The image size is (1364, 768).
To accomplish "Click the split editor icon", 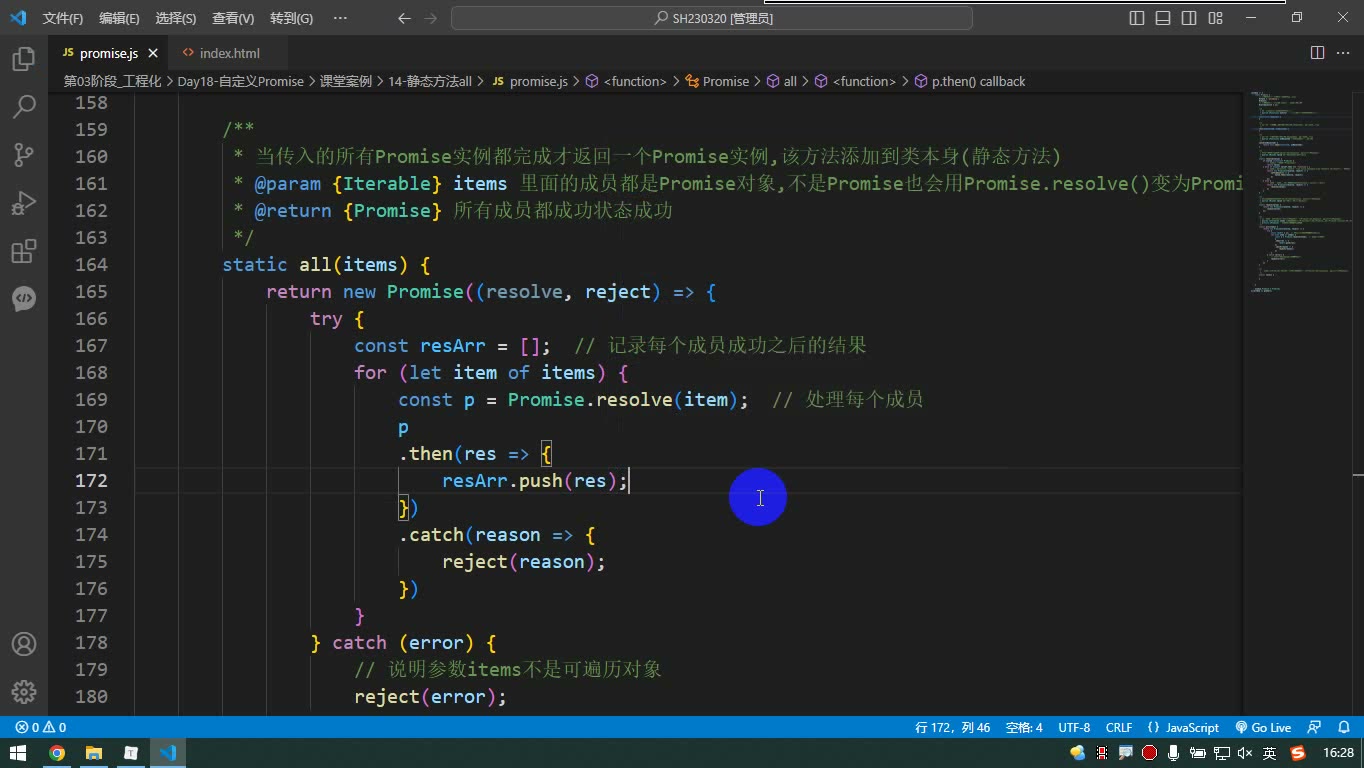I will [x=1317, y=53].
